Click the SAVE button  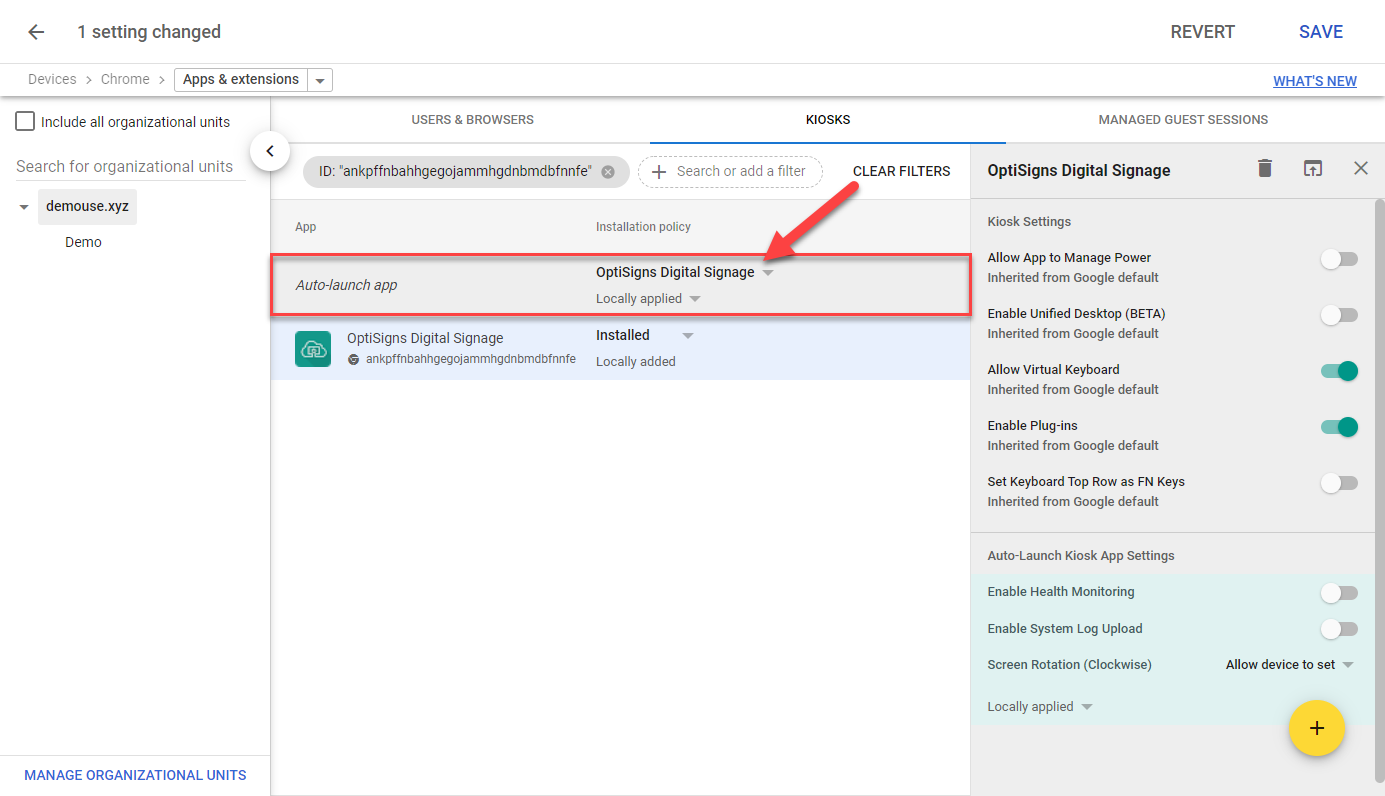[1321, 32]
